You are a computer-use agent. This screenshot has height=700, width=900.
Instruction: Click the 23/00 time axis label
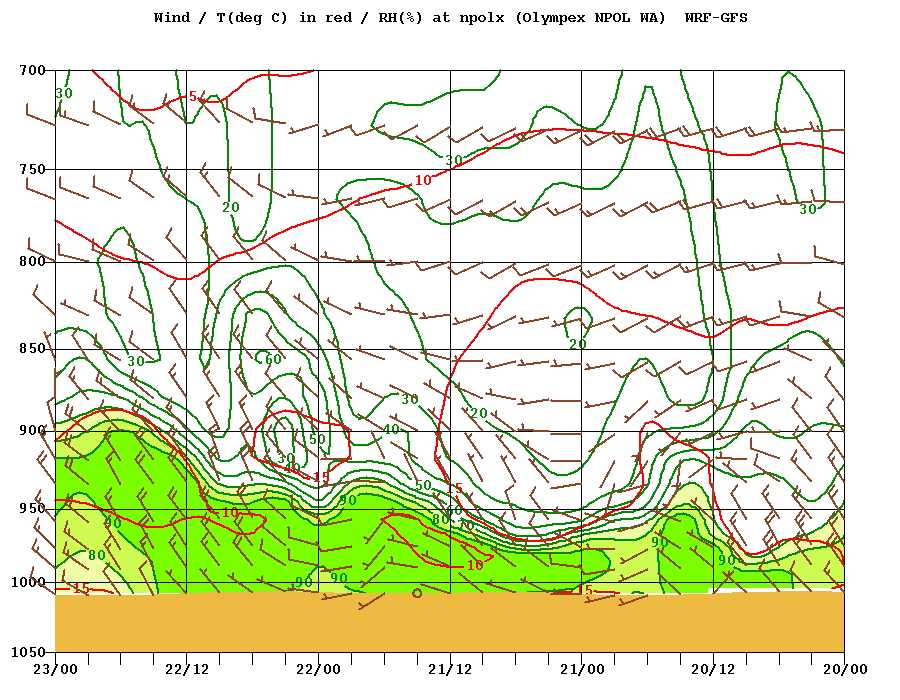56,670
